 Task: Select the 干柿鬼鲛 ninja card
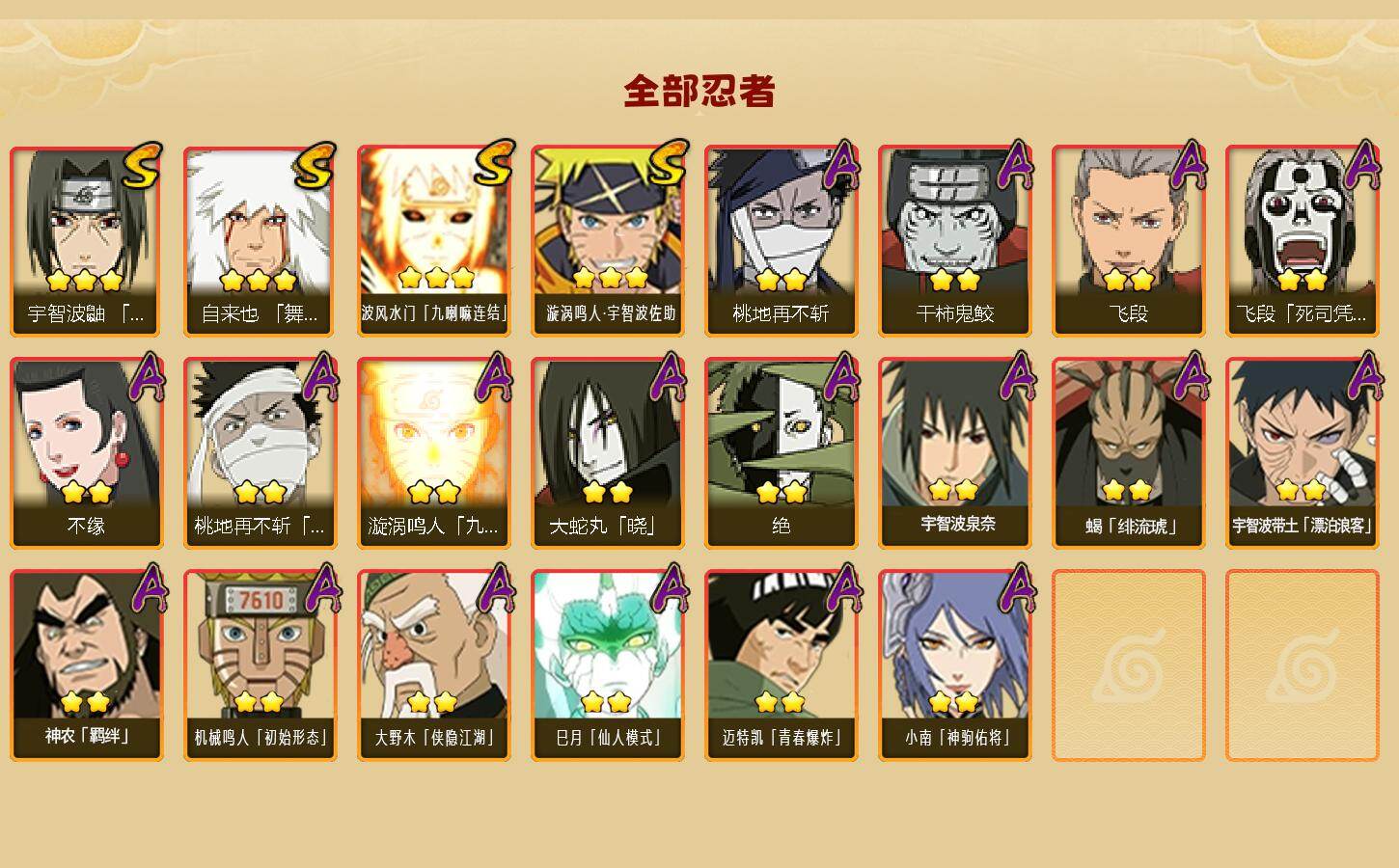(955, 241)
